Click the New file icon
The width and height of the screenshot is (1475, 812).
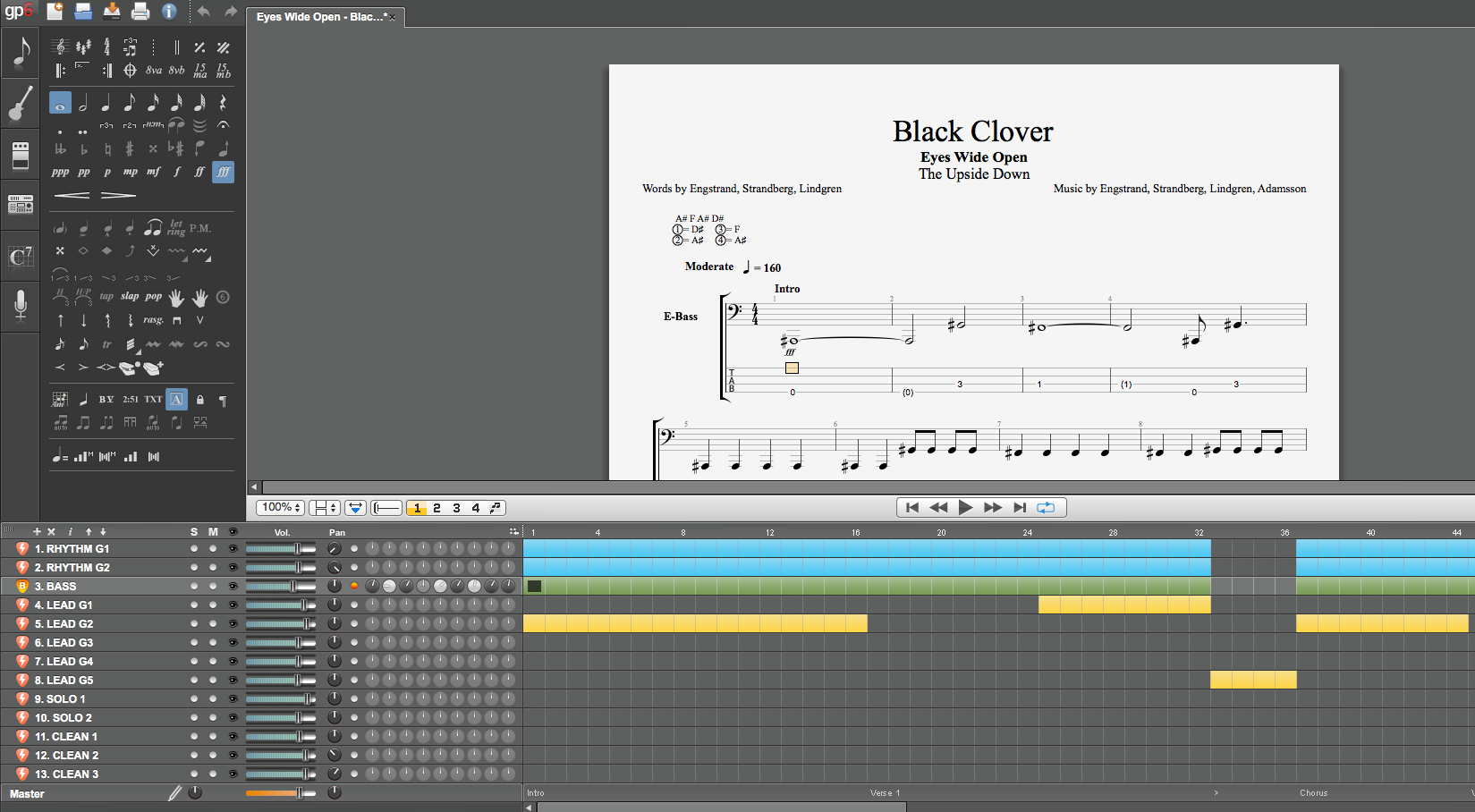[x=55, y=11]
